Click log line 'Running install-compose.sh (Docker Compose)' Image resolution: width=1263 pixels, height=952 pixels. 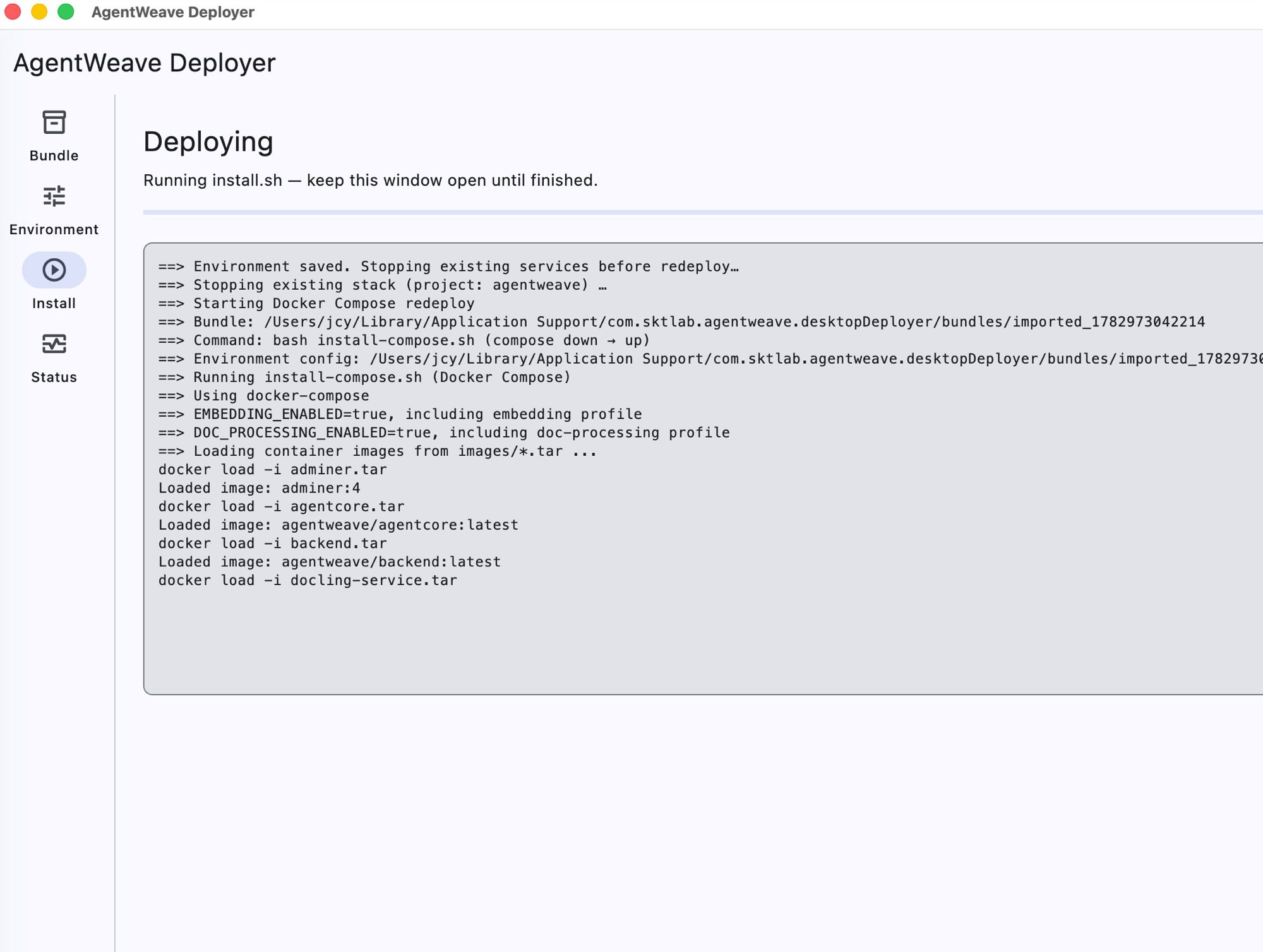(364, 378)
